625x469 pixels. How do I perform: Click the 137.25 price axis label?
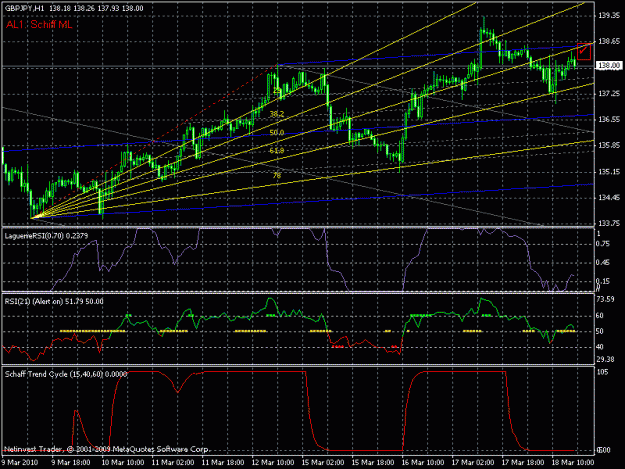pos(609,93)
